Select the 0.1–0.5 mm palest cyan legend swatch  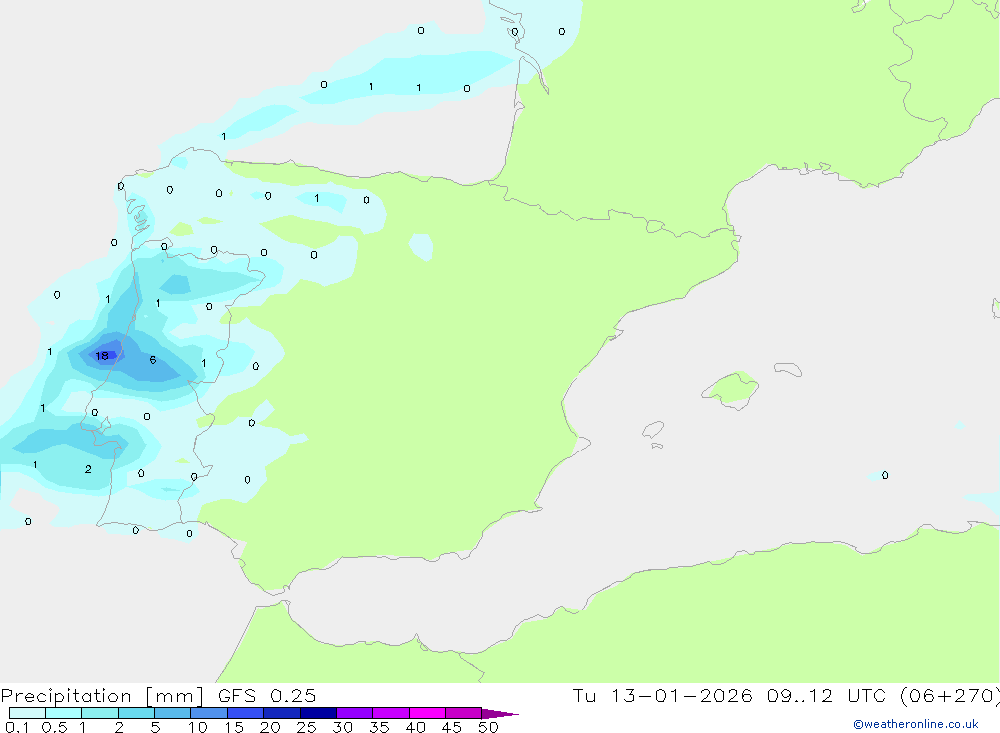pyautogui.click(x=27, y=713)
